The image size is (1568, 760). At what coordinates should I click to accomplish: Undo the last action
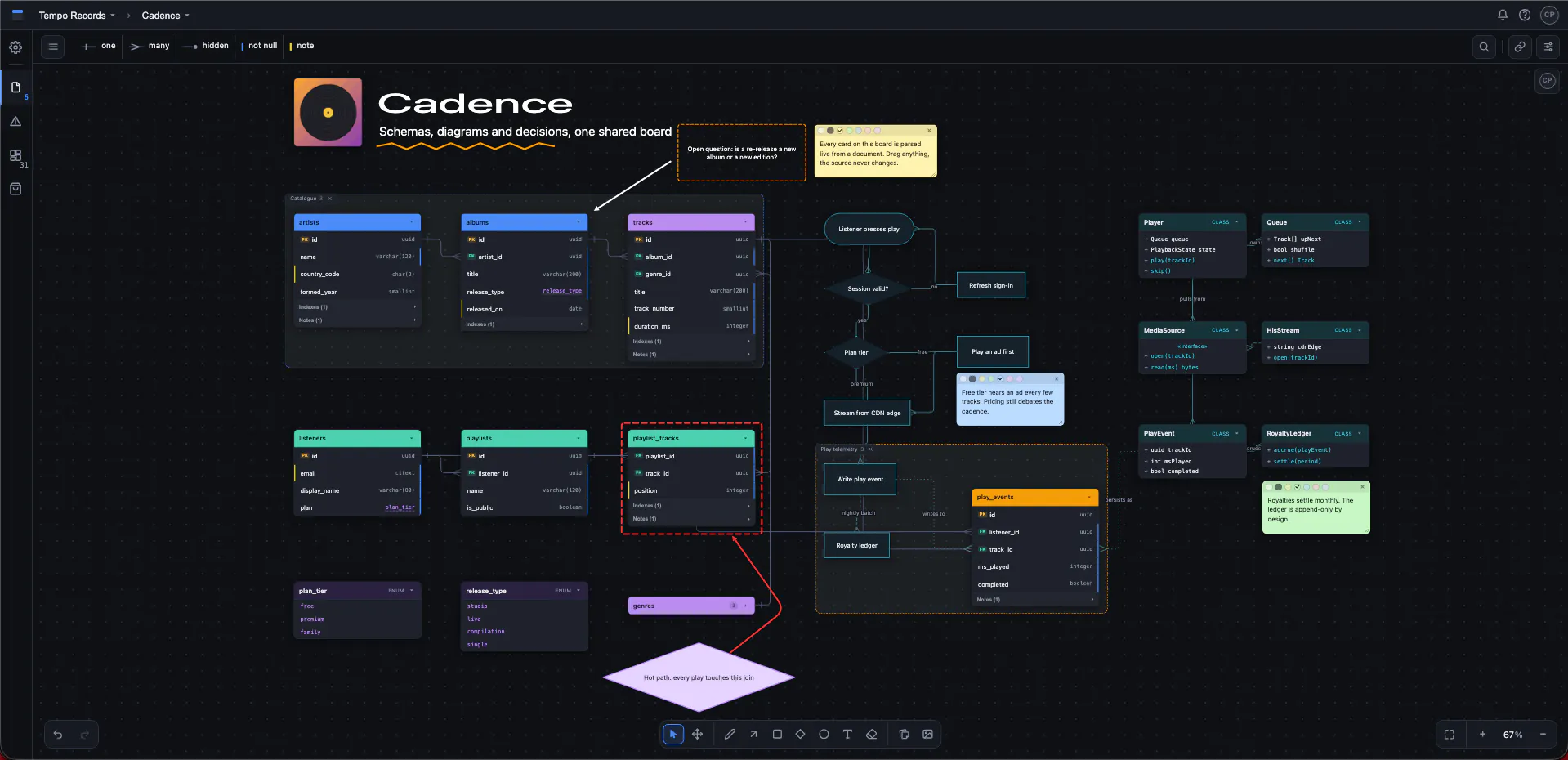(58, 734)
